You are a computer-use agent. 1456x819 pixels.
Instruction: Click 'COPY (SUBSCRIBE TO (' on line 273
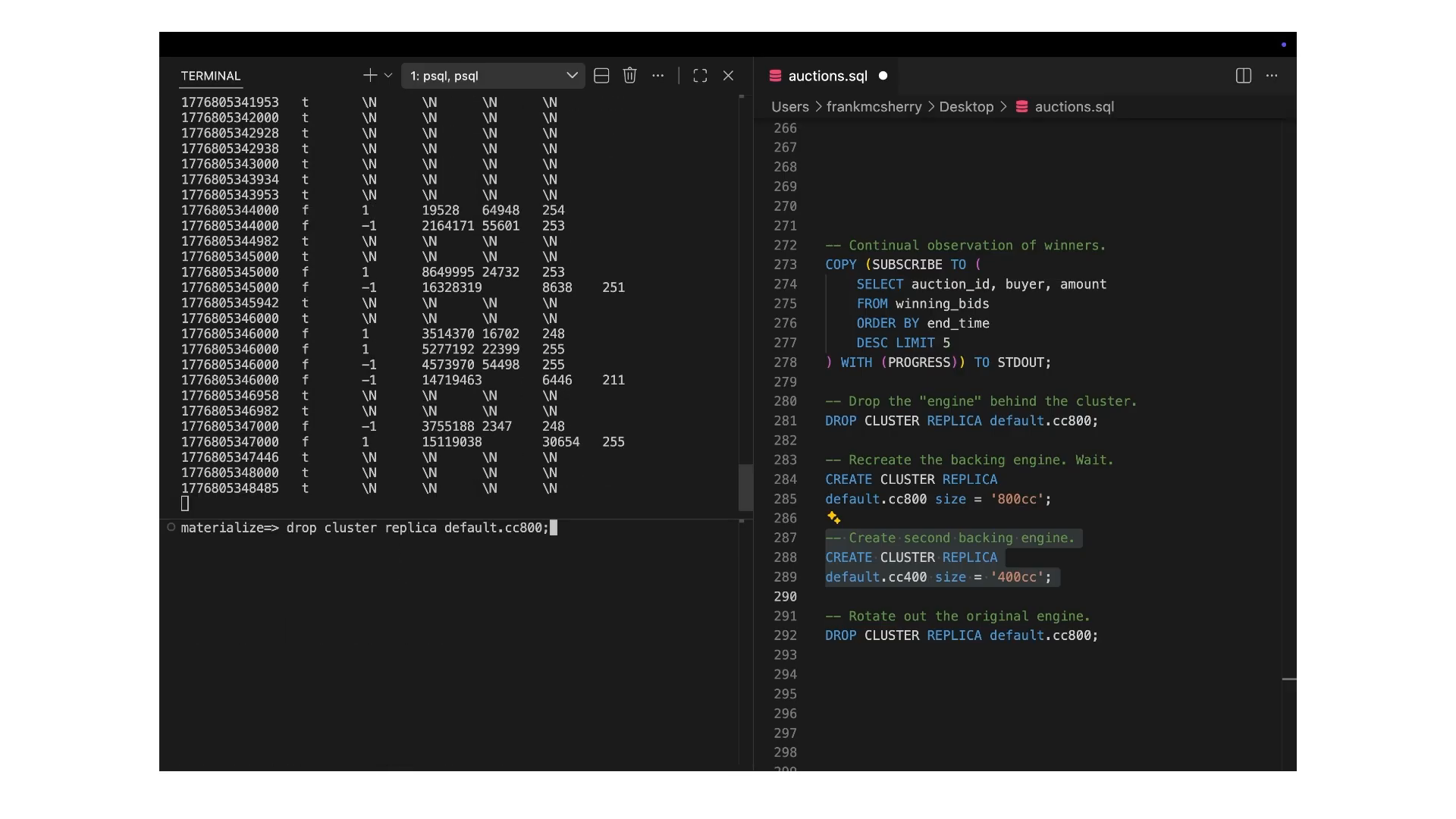click(x=903, y=265)
